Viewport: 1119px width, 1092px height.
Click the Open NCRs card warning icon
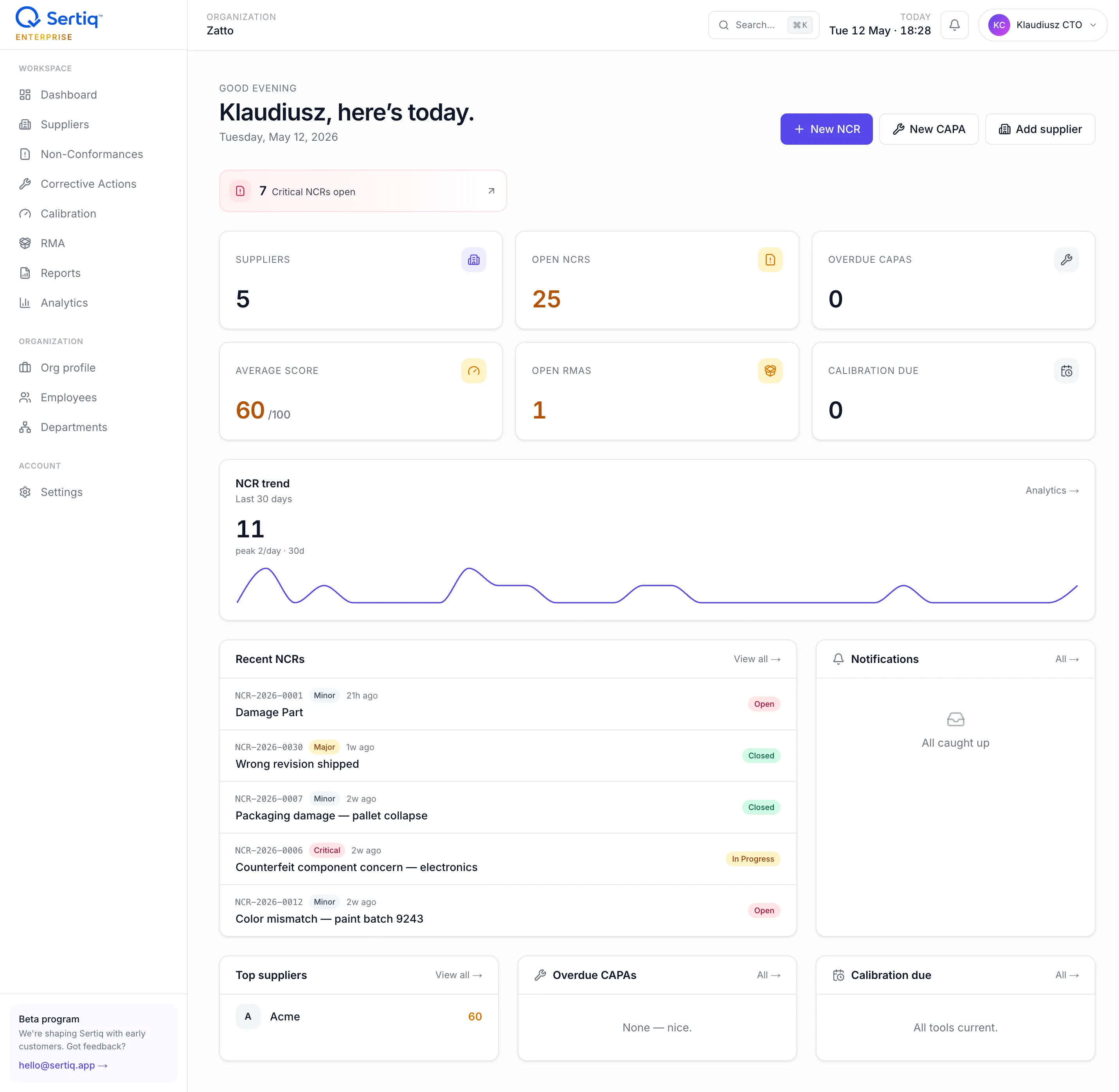[770, 260]
